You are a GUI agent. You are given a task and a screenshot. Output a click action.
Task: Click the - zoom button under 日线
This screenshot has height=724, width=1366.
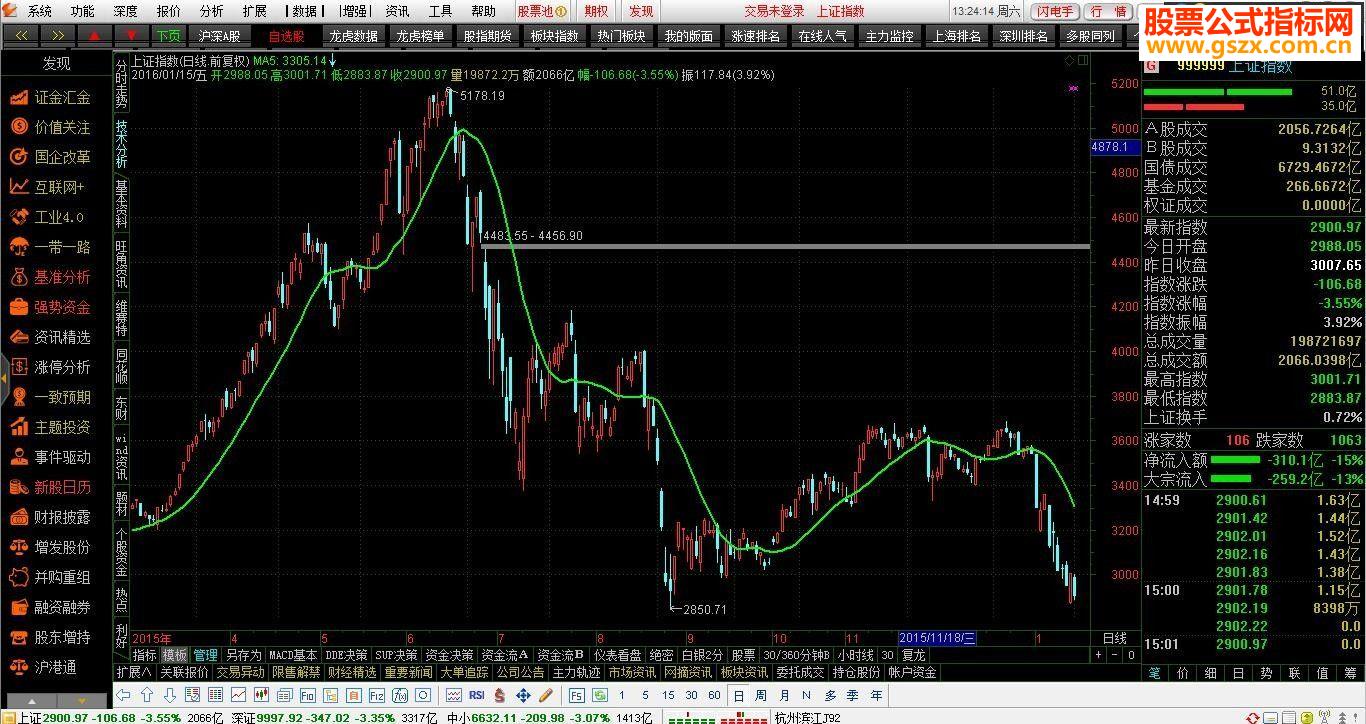point(1114,655)
